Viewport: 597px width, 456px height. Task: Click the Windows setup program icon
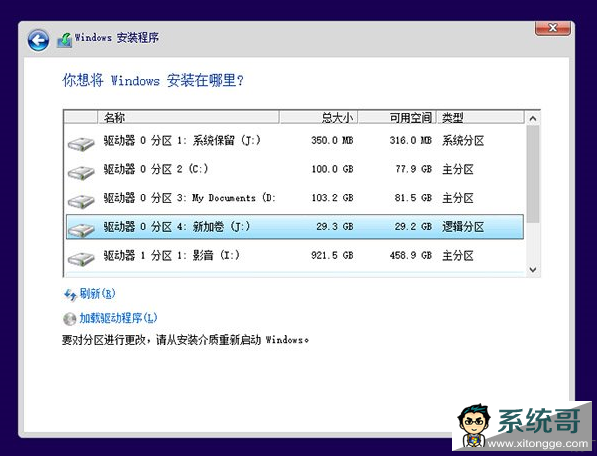64,40
